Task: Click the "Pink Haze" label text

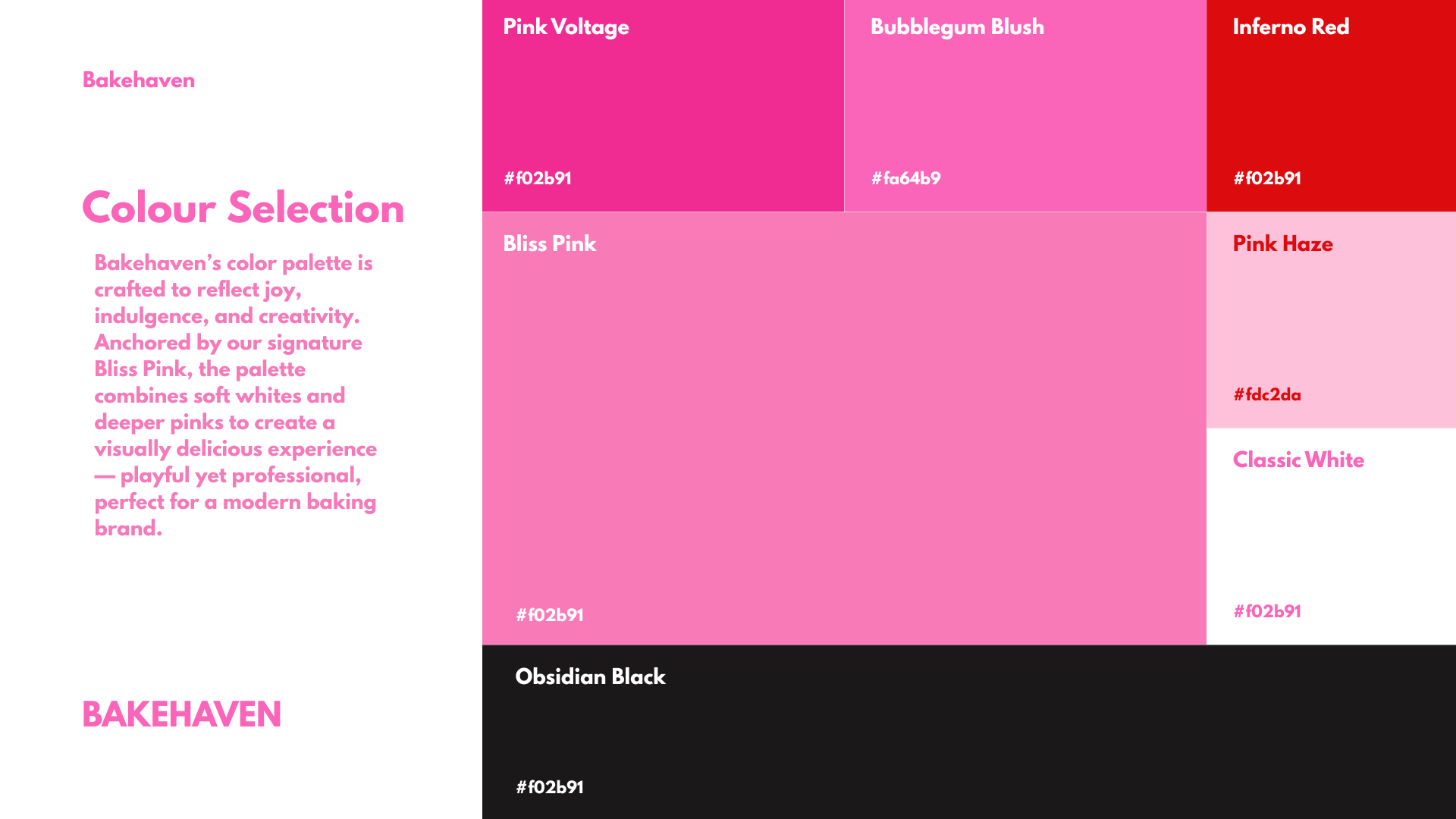Action: 1282,244
